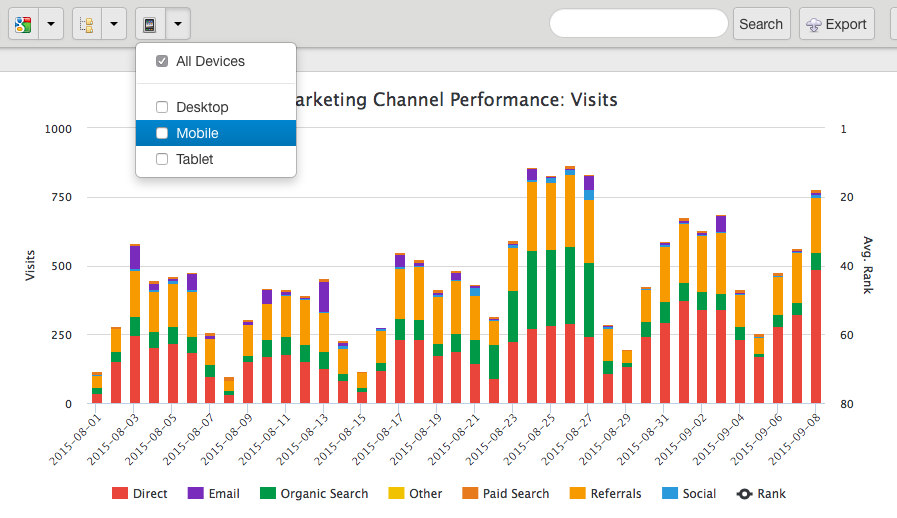Collapse the device filter dropdown arrow
The width and height of the screenshot is (897, 518).
[178, 24]
